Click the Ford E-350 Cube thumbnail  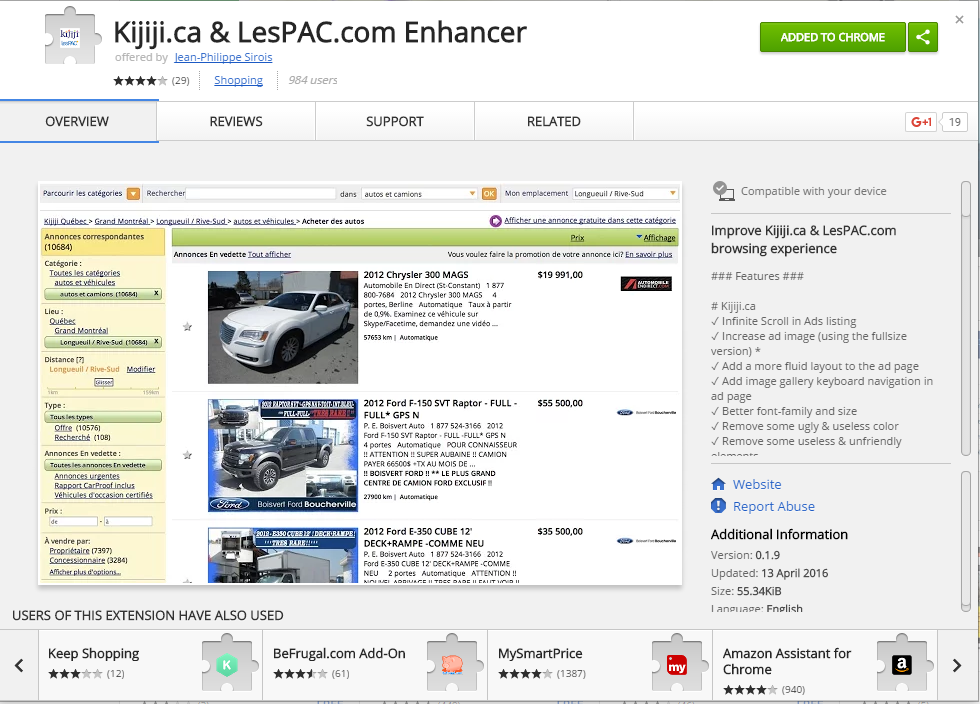click(x=283, y=555)
